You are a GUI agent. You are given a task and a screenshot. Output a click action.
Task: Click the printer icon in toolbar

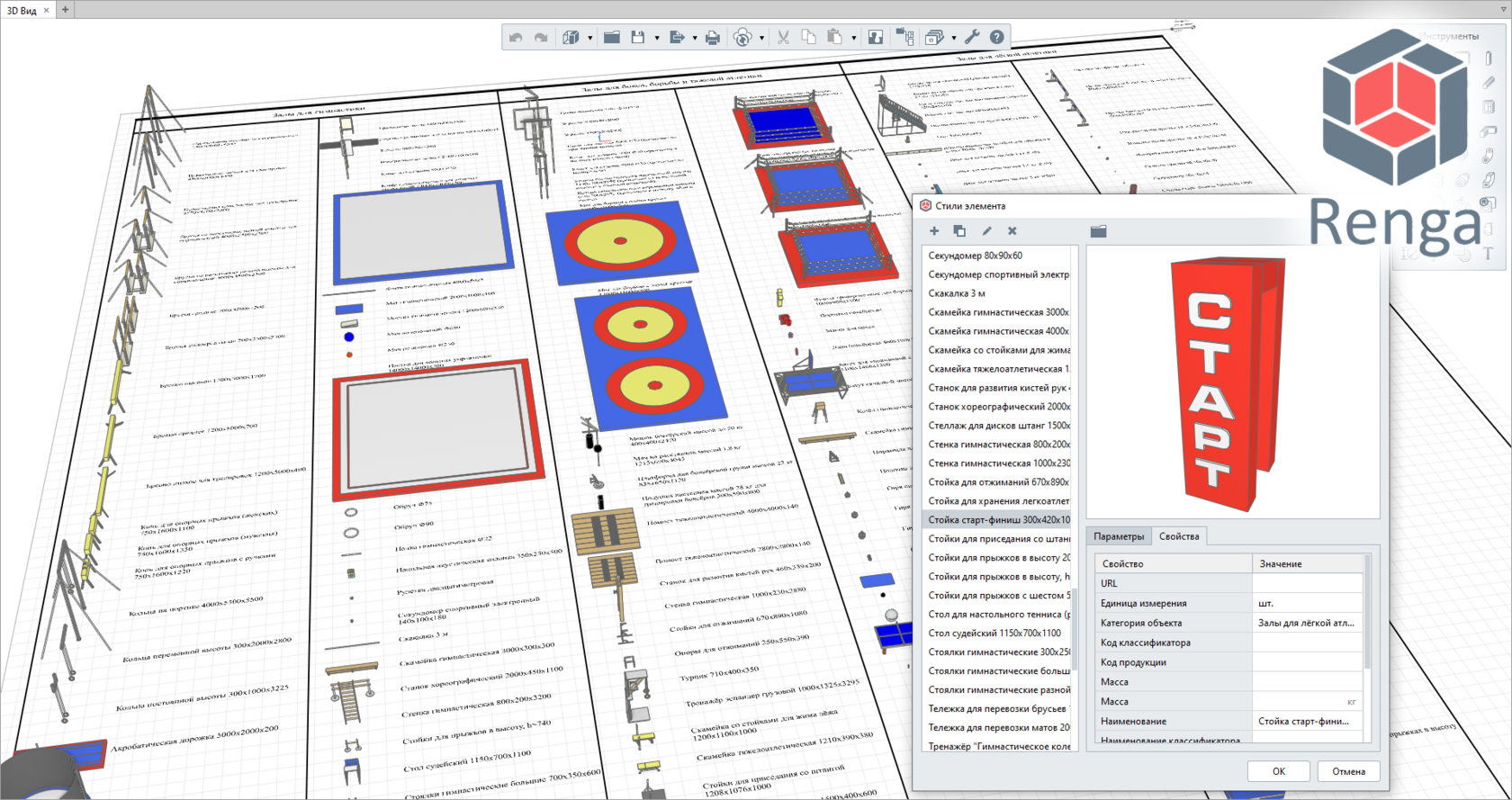713,37
